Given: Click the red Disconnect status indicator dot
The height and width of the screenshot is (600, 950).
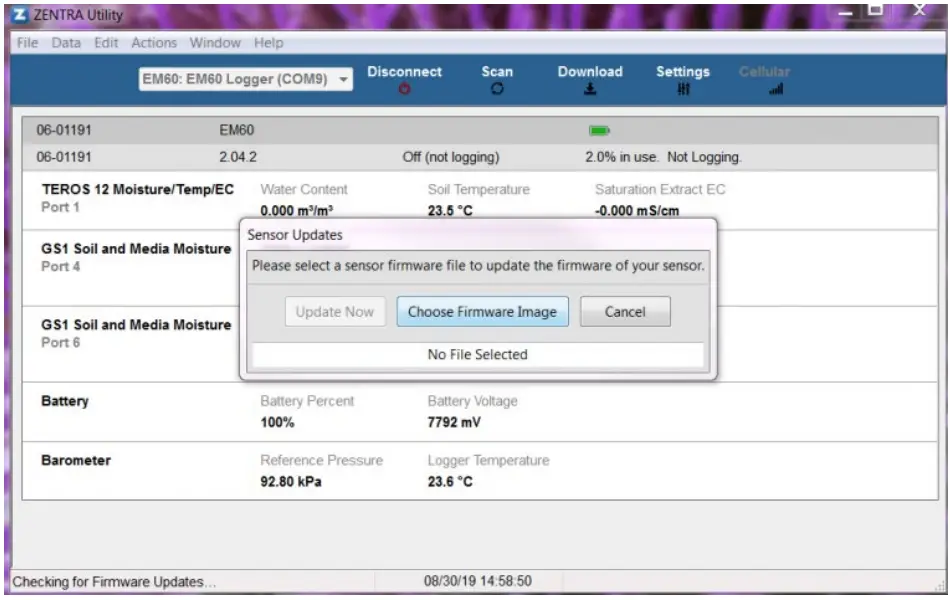Looking at the screenshot, I should [404, 86].
